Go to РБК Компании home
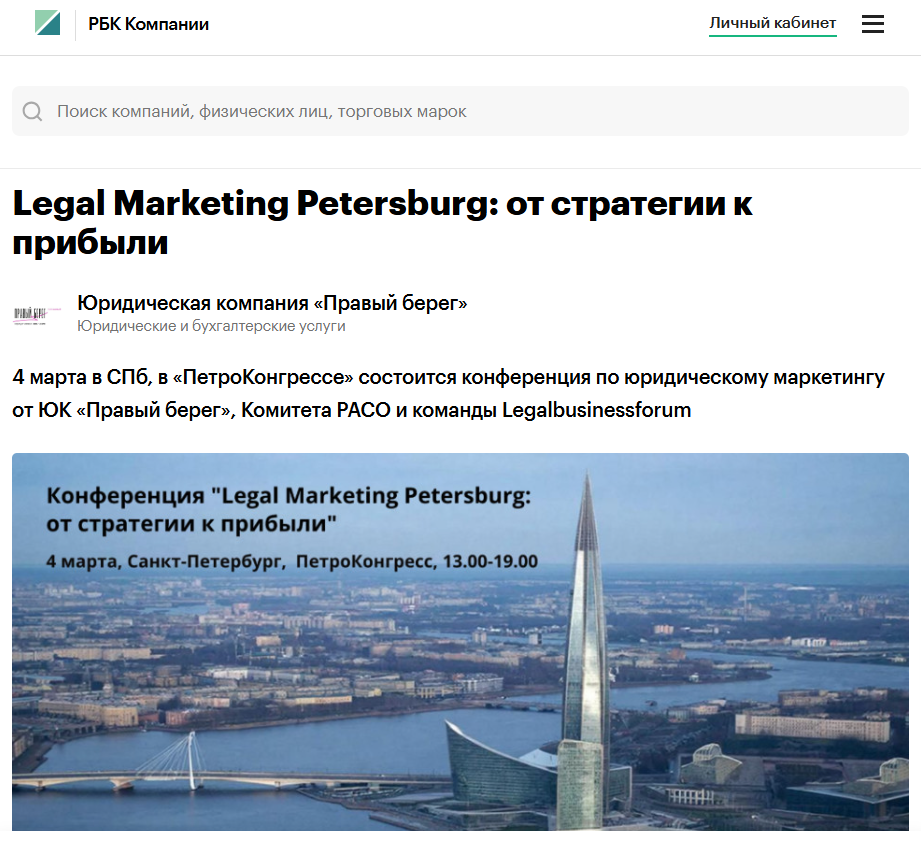 point(148,24)
